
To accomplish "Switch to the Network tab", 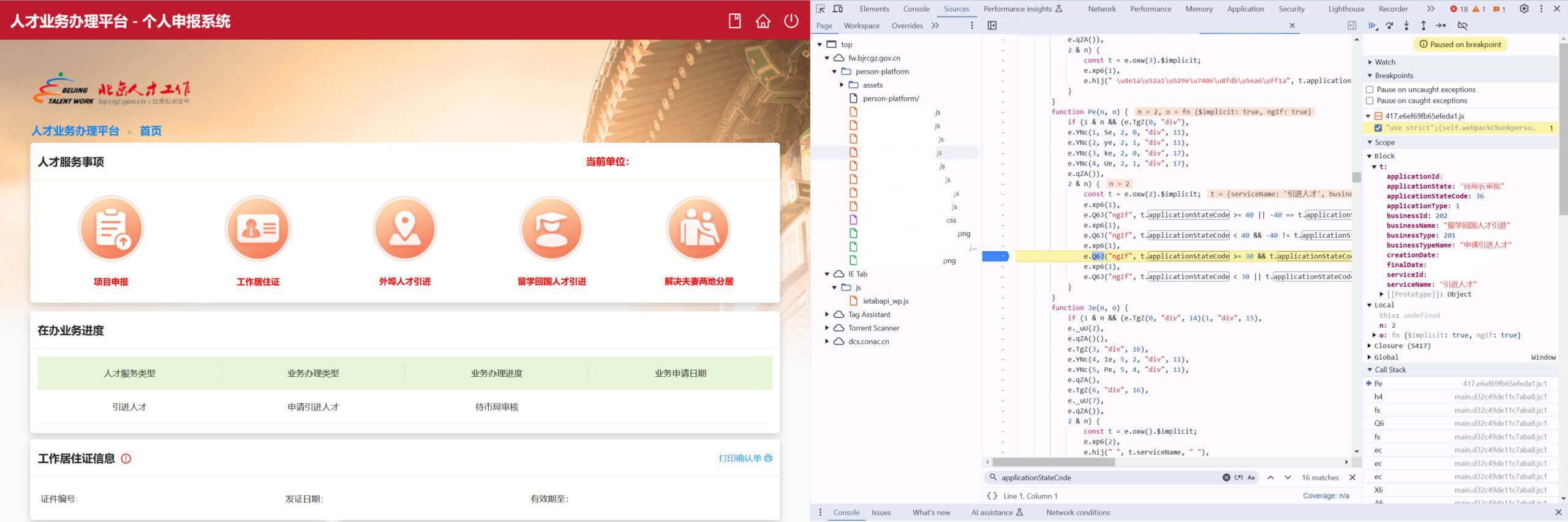I will pos(1101,9).
